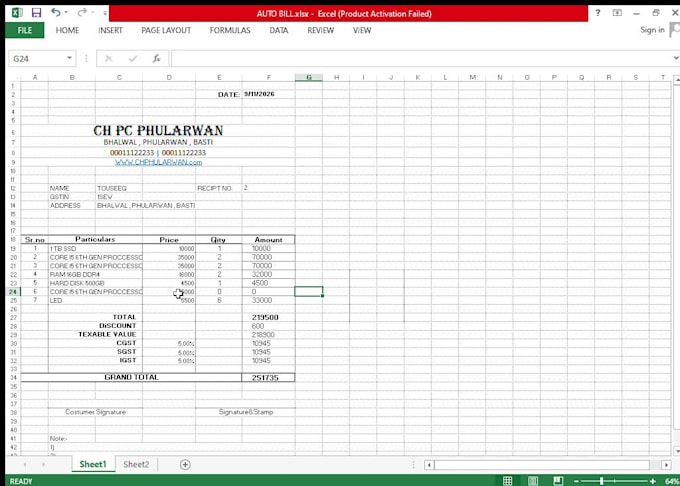Viewport: 680px width, 486px height.
Task: Click the horizontal scrollbar left arrow
Action: (x=429, y=465)
